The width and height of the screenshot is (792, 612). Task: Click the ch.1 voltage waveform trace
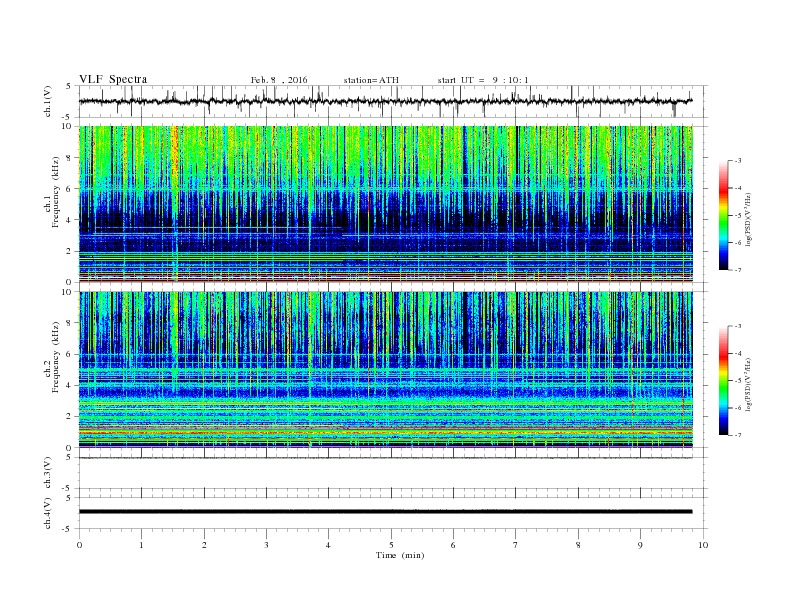pos(386,101)
